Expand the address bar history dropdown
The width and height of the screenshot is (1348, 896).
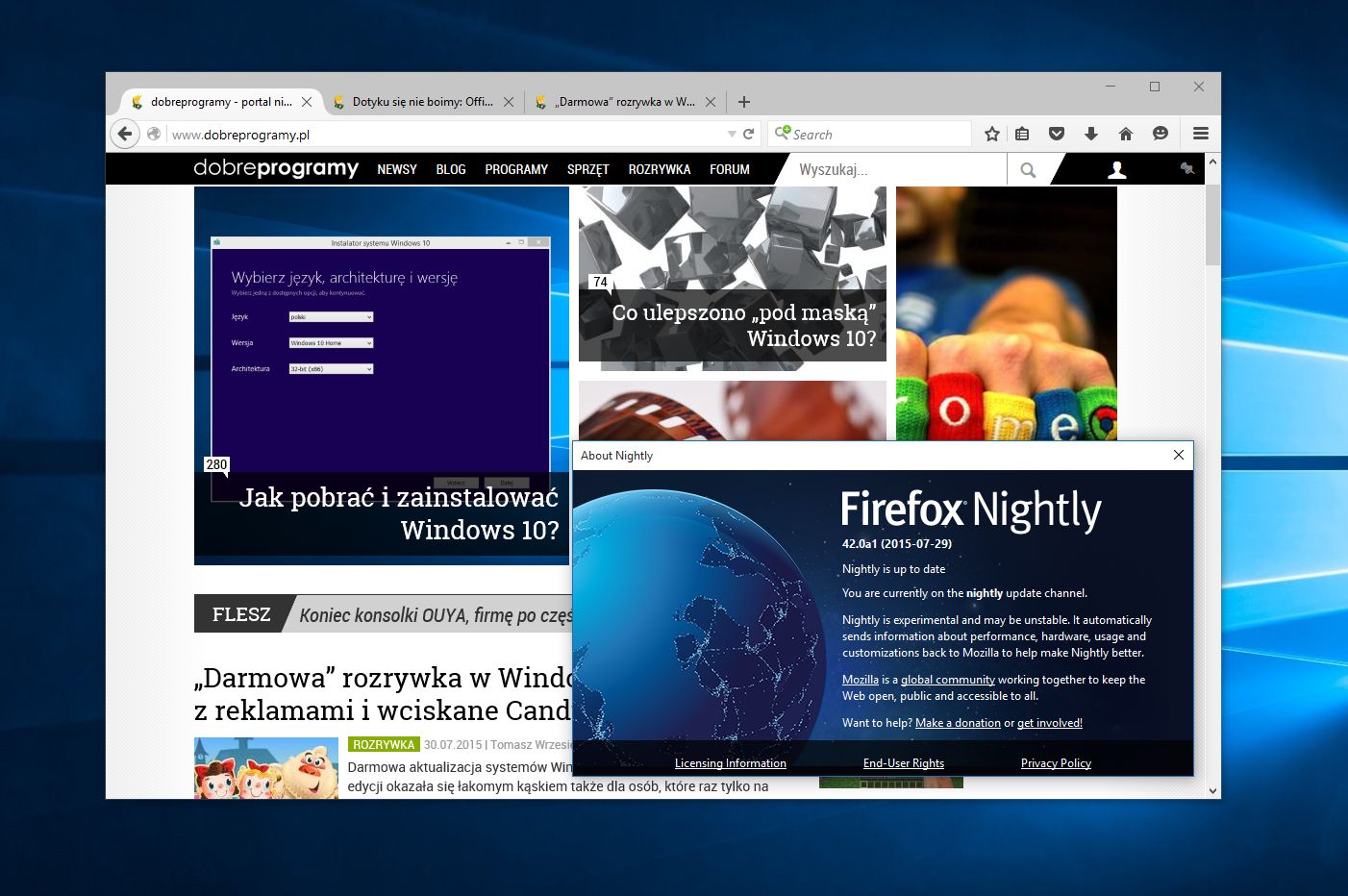(732, 135)
